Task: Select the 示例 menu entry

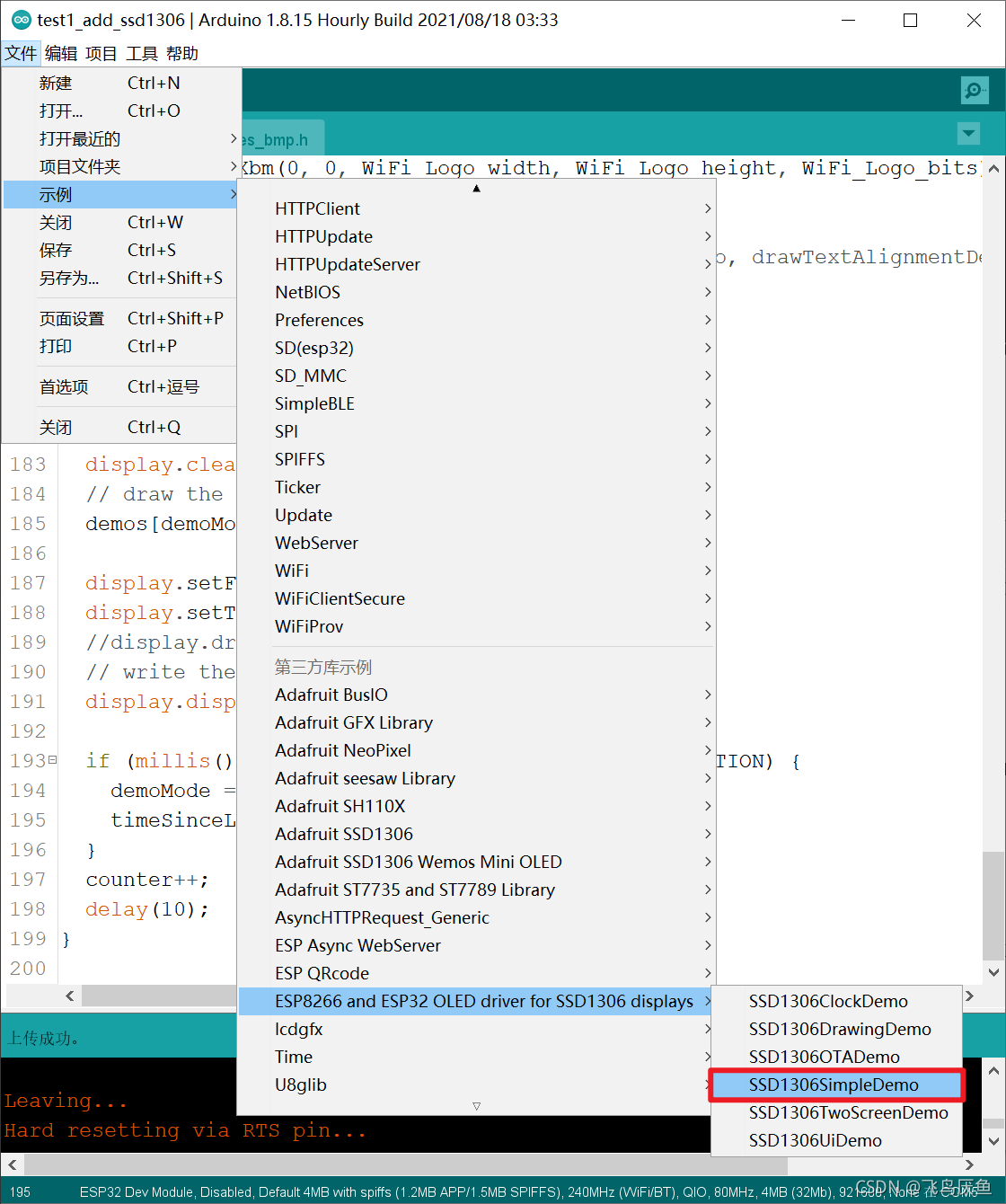Action: pos(121,194)
